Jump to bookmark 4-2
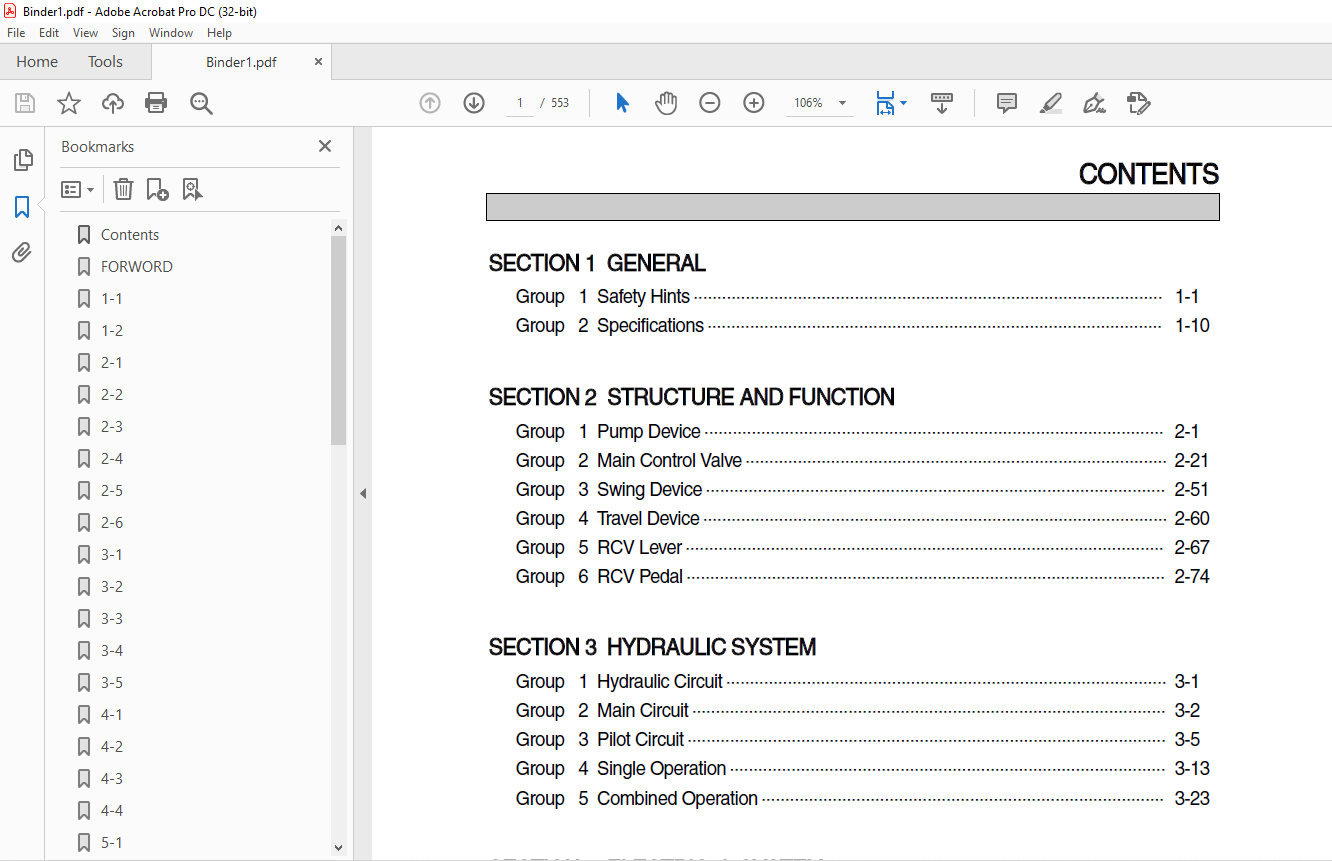The height and width of the screenshot is (861, 1332). click(112, 747)
